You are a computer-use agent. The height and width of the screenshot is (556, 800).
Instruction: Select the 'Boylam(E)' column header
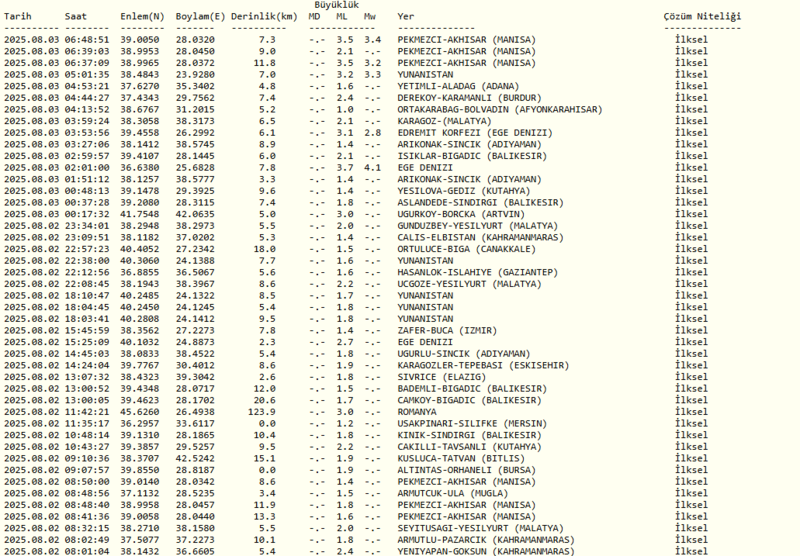click(x=201, y=17)
